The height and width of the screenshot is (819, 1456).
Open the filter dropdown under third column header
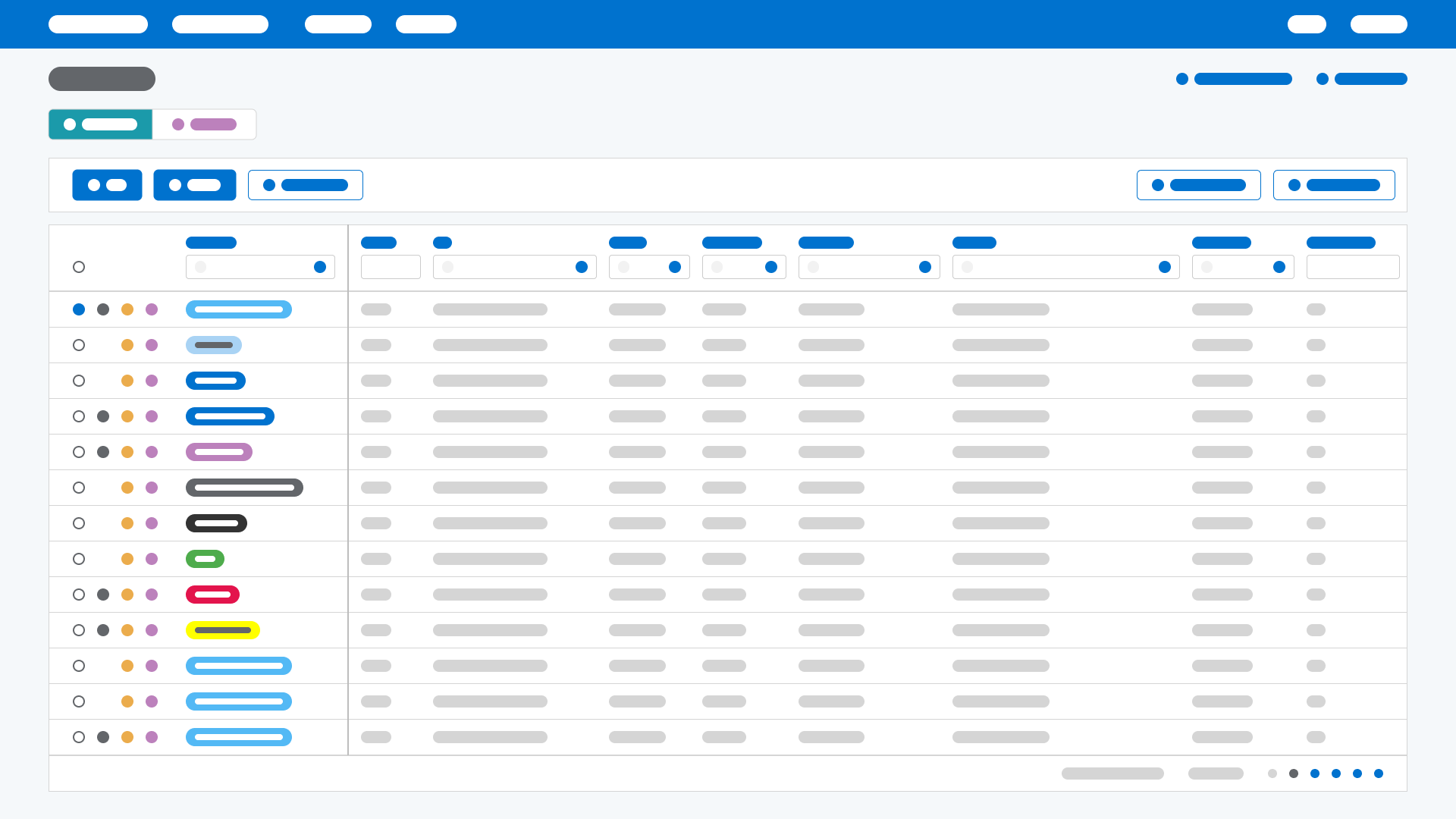point(582,267)
